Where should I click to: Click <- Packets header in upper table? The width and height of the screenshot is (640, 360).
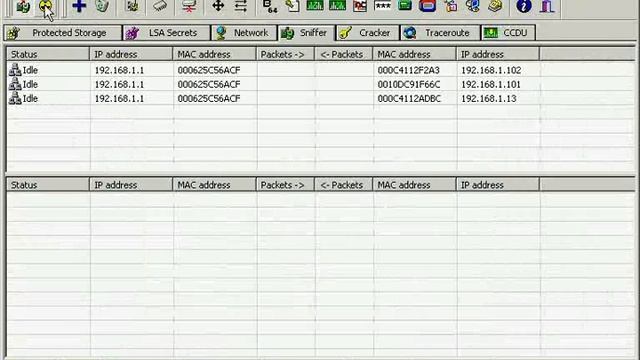click(344, 54)
